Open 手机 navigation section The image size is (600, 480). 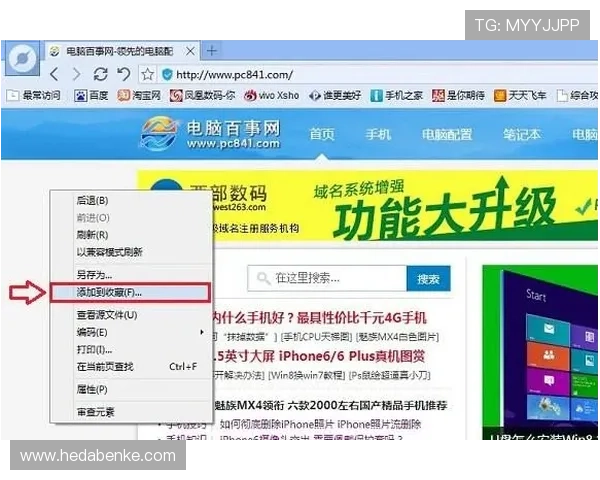click(378, 134)
